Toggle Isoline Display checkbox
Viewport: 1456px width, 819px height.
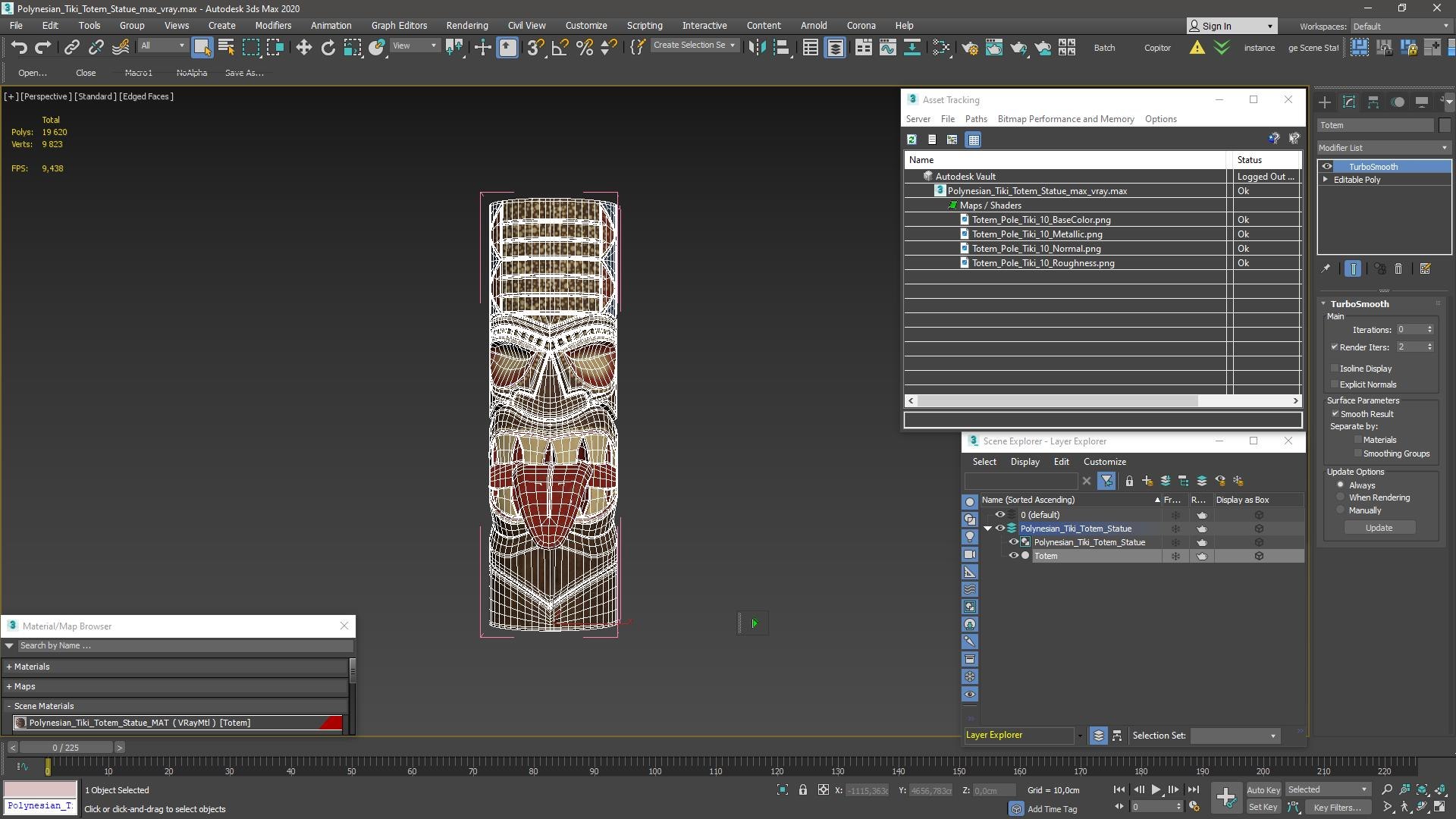(x=1335, y=369)
